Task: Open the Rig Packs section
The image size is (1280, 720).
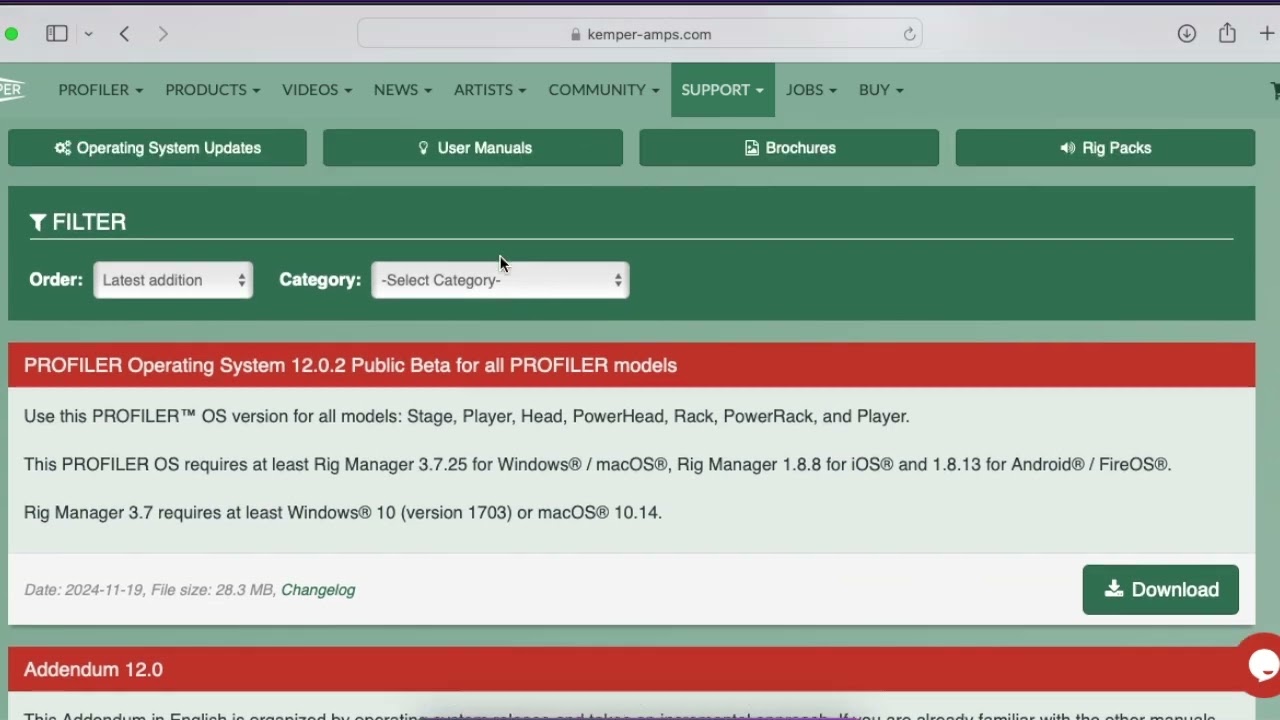Action: click(1105, 148)
